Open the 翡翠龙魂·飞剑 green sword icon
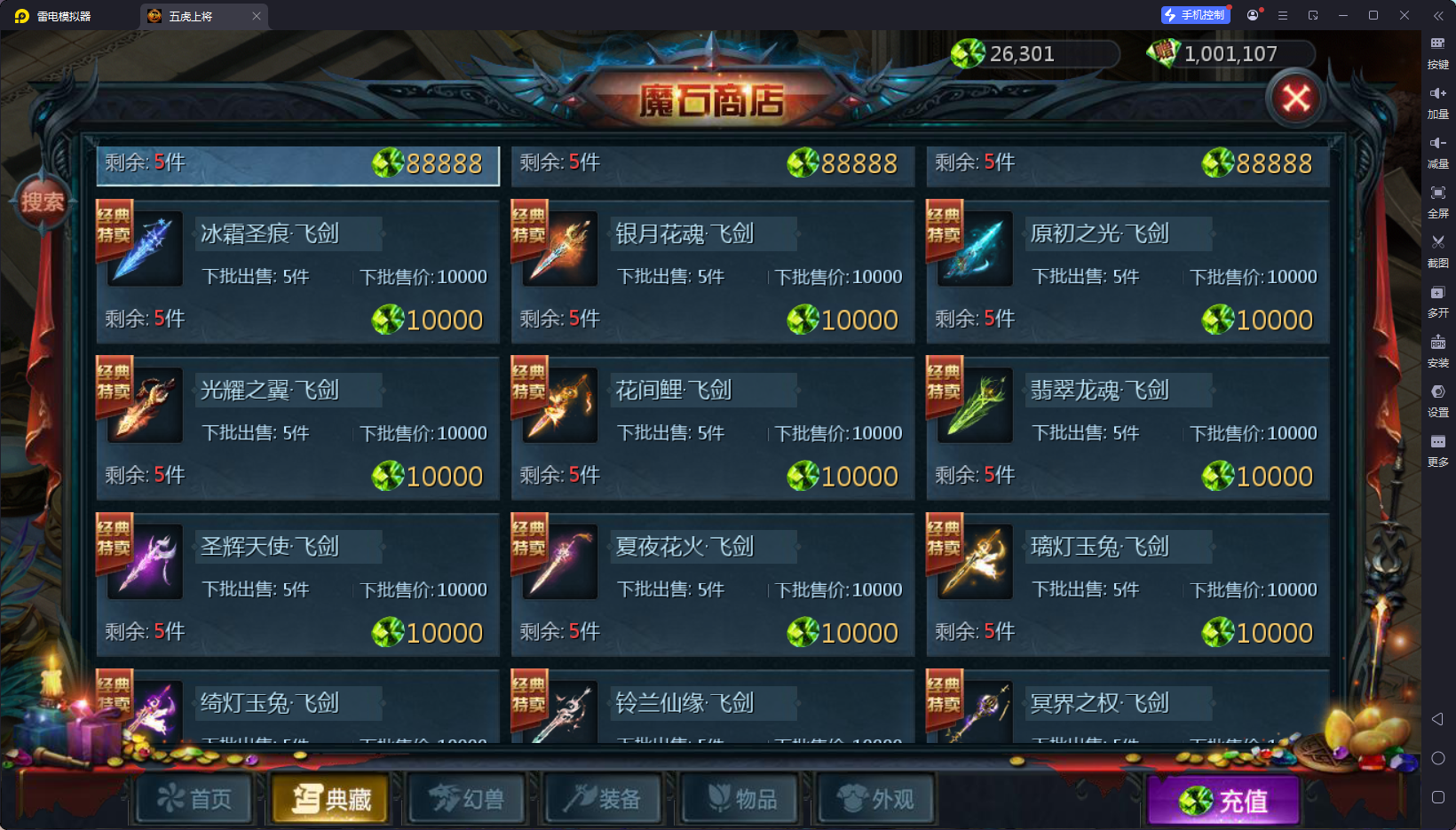1456x830 pixels. [x=975, y=406]
